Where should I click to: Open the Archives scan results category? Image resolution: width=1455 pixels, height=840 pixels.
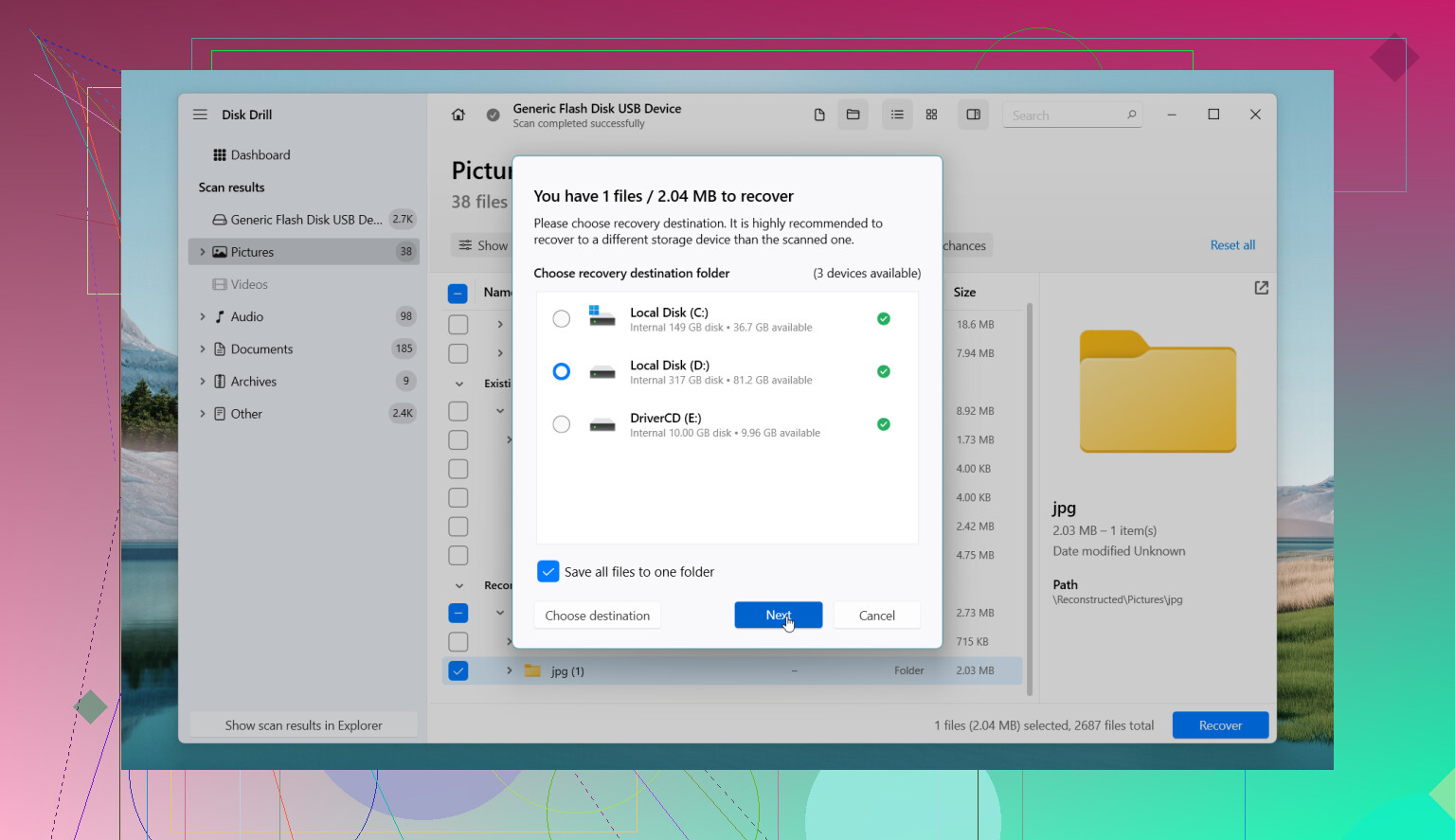click(x=304, y=382)
